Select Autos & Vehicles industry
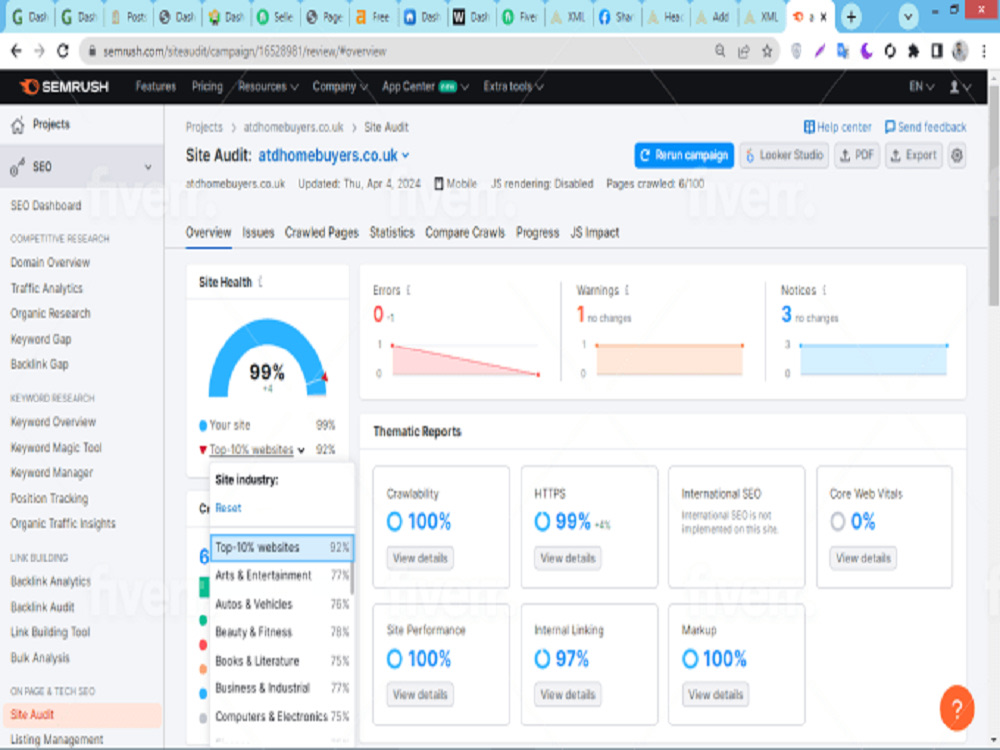The width and height of the screenshot is (1000, 750). [x=281, y=604]
